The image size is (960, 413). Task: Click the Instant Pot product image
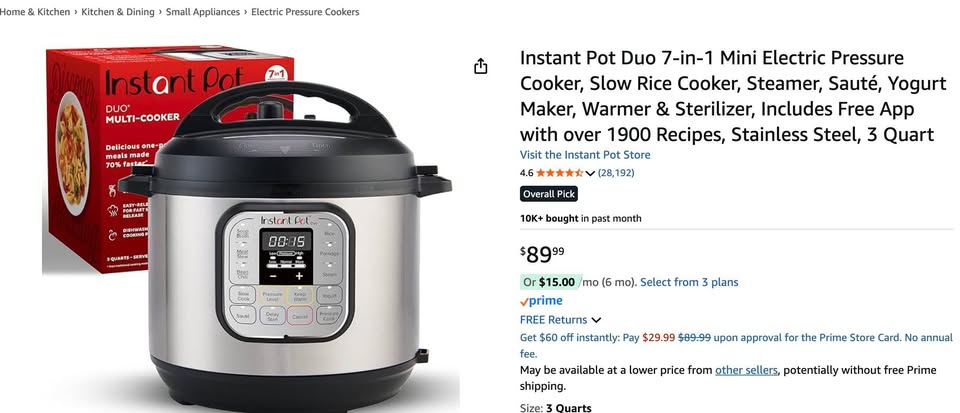251,226
